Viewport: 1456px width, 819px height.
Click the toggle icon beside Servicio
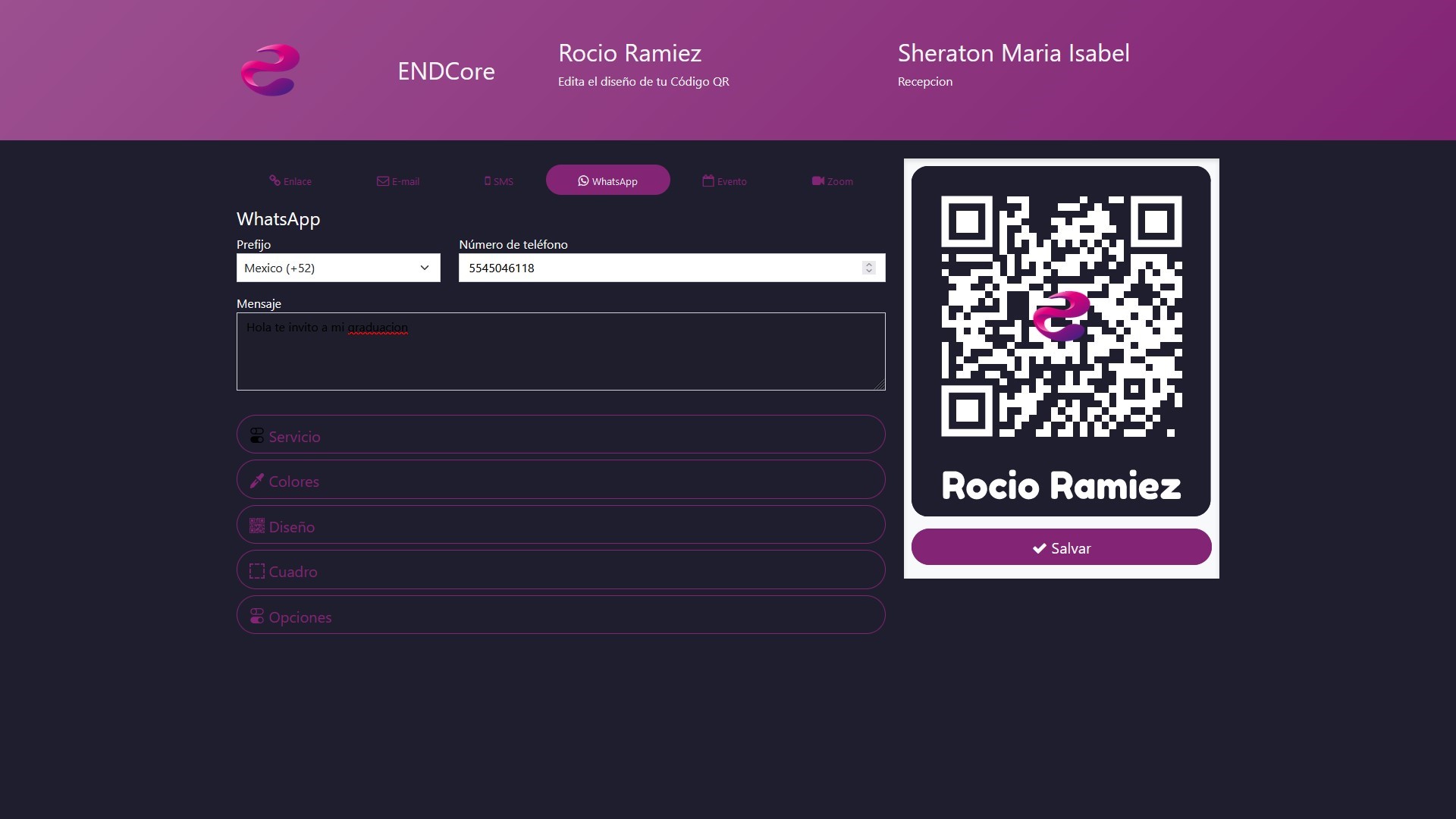(257, 435)
